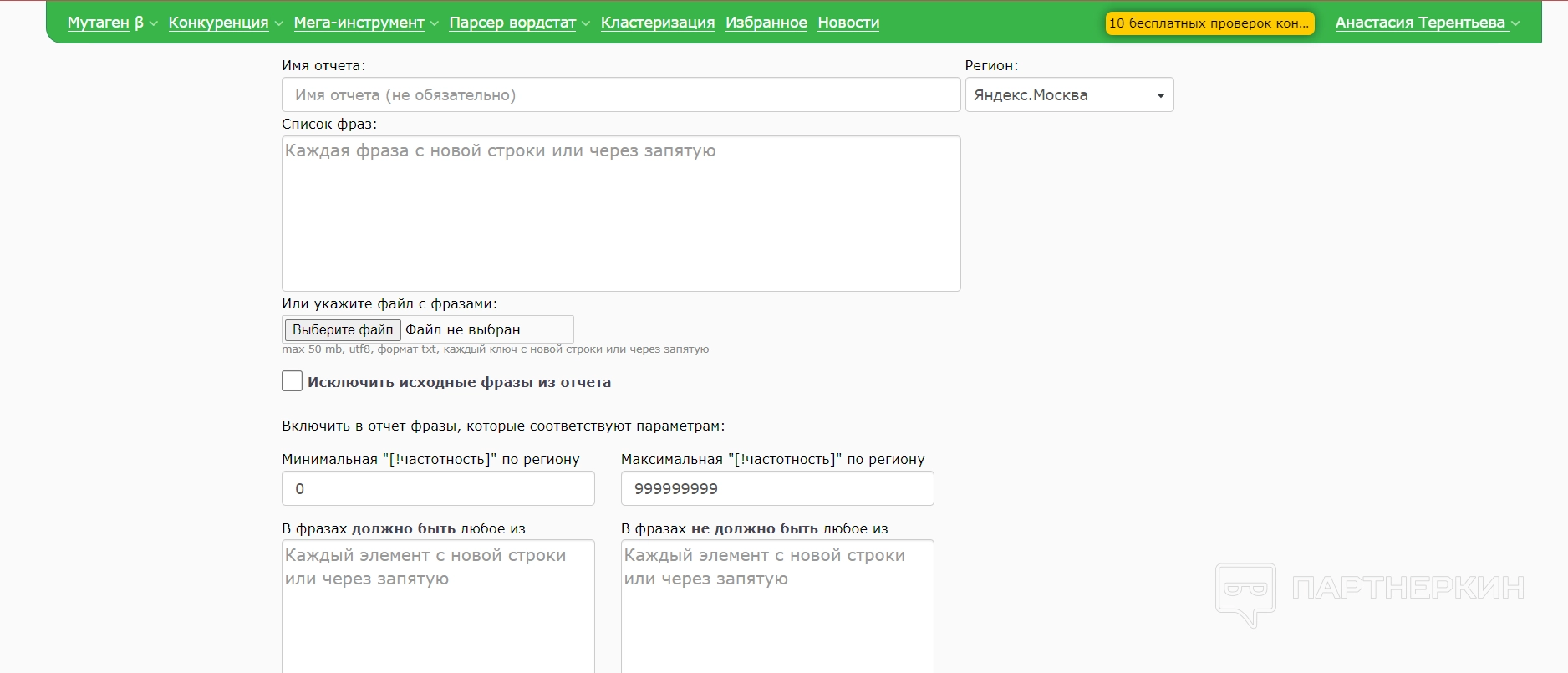Open the Яндекс.Москва region dropdown
The image size is (1568, 673).
[1069, 95]
